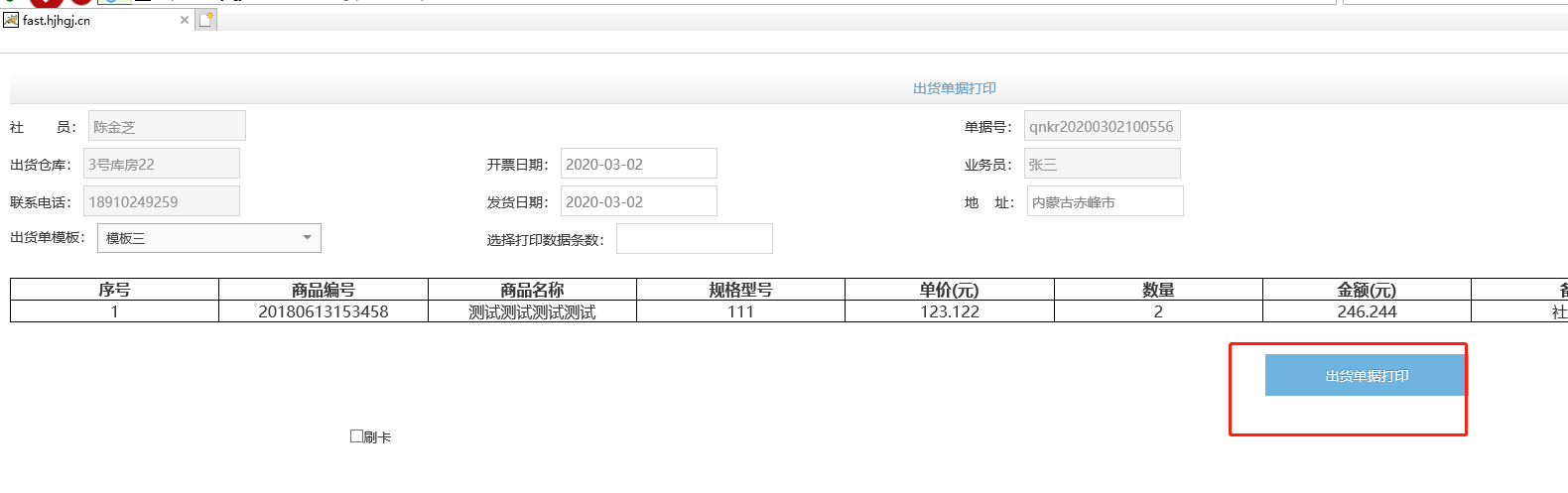Click the fast.hjhgj.cn tab favicon
The image size is (1568, 493).
point(11,20)
